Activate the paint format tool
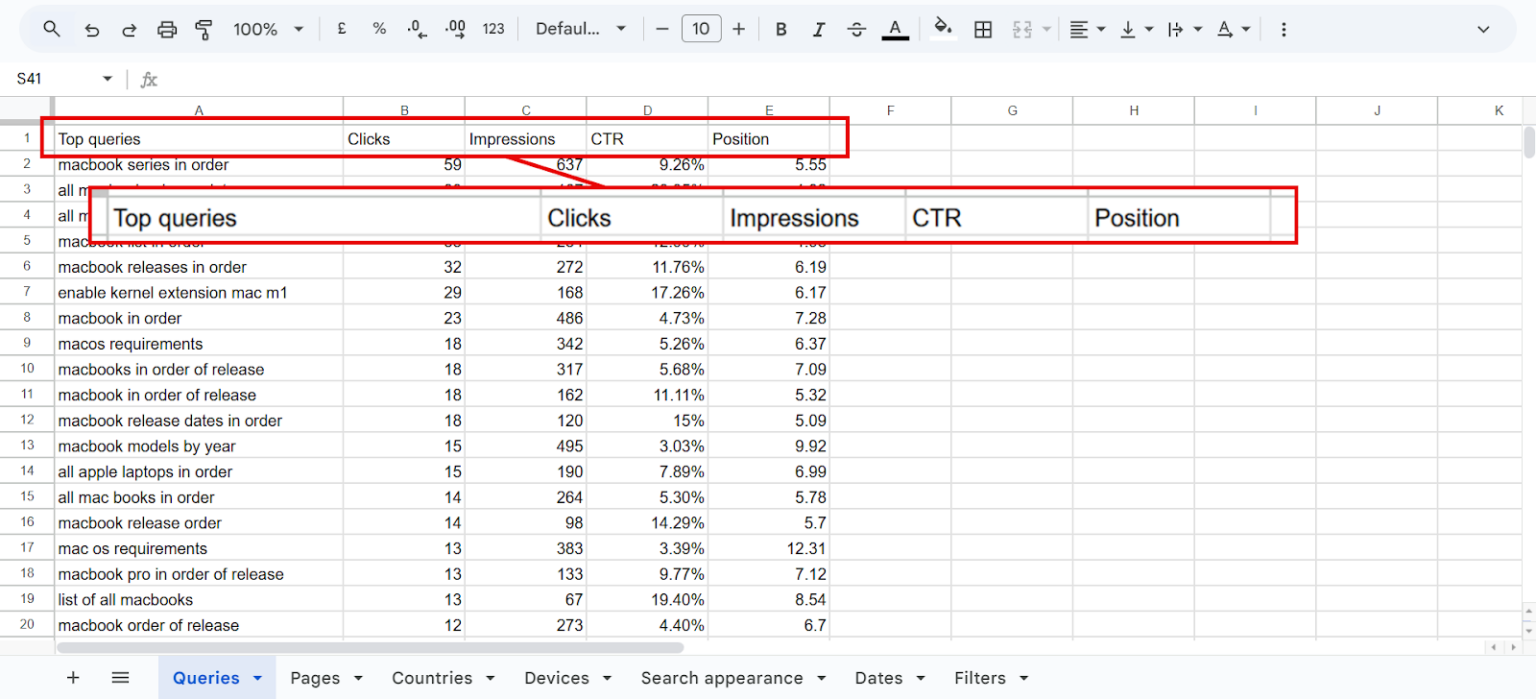The image size is (1536, 699). coord(204,30)
